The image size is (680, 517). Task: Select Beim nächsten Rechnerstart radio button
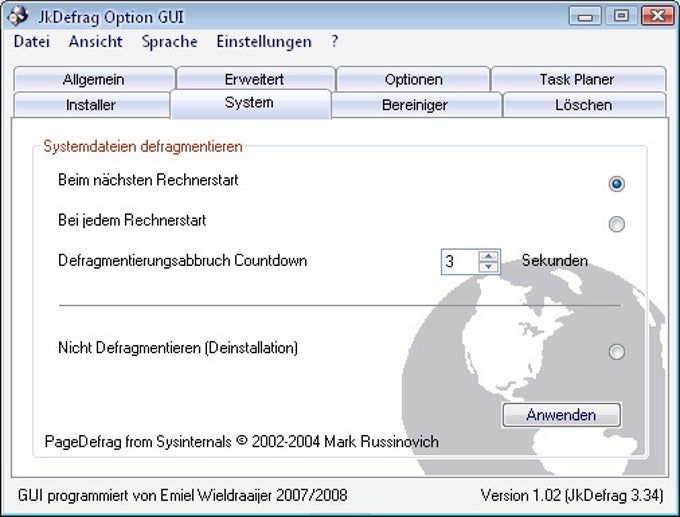click(x=616, y=184)
